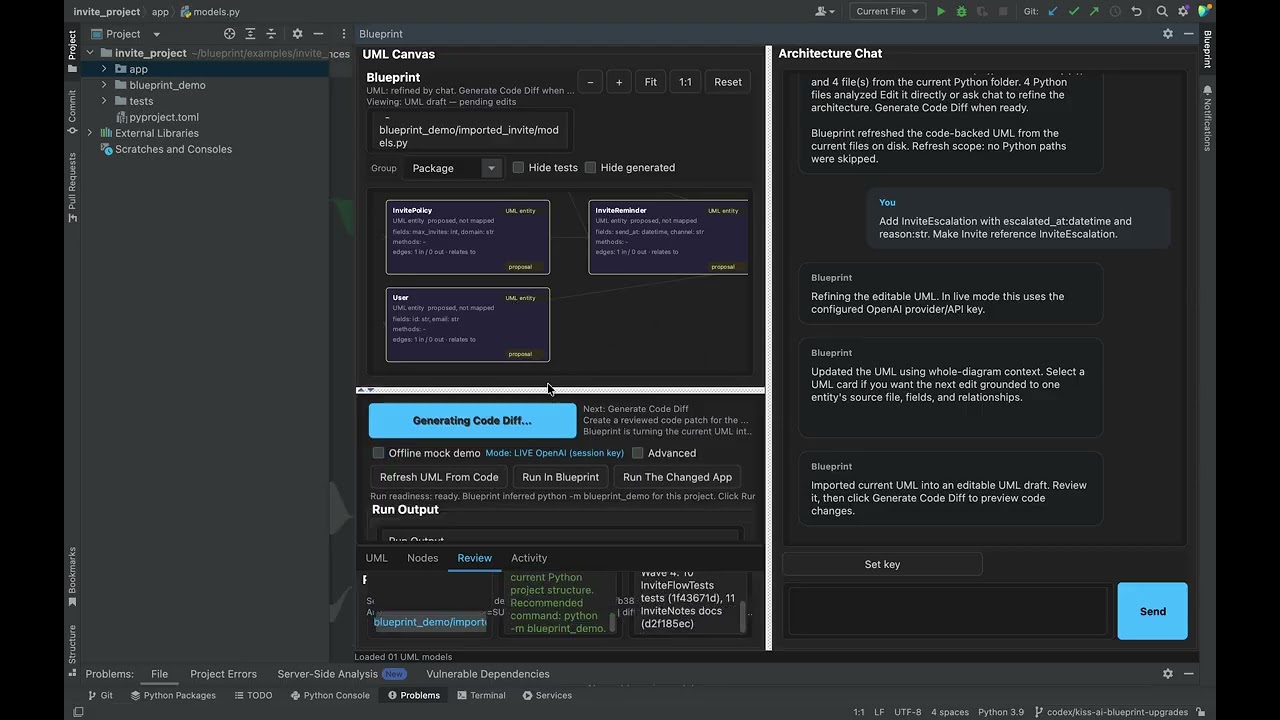
Task: Open the Vulnerable Dependencies tab
Action: [x=488, y=674]
